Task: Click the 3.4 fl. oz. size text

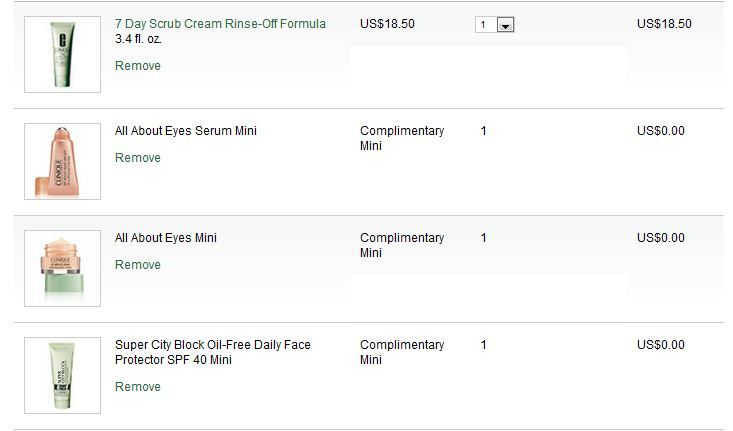Action: (x=138, y=40)
